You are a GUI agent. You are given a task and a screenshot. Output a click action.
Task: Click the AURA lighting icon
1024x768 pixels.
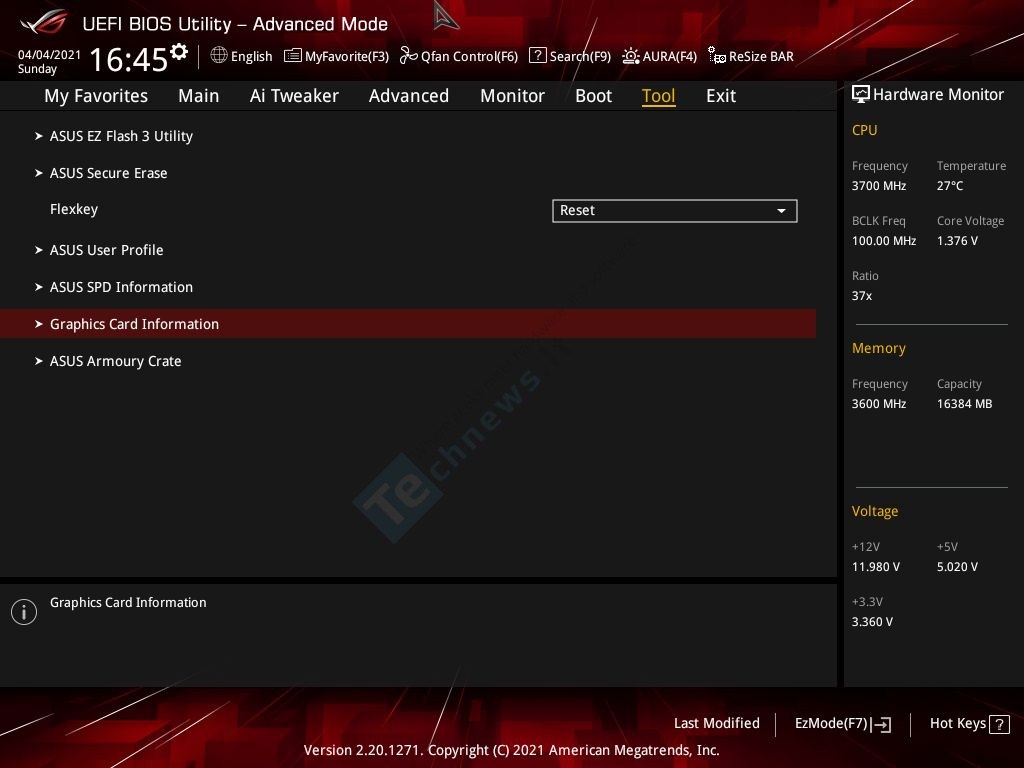coord(631,56)
